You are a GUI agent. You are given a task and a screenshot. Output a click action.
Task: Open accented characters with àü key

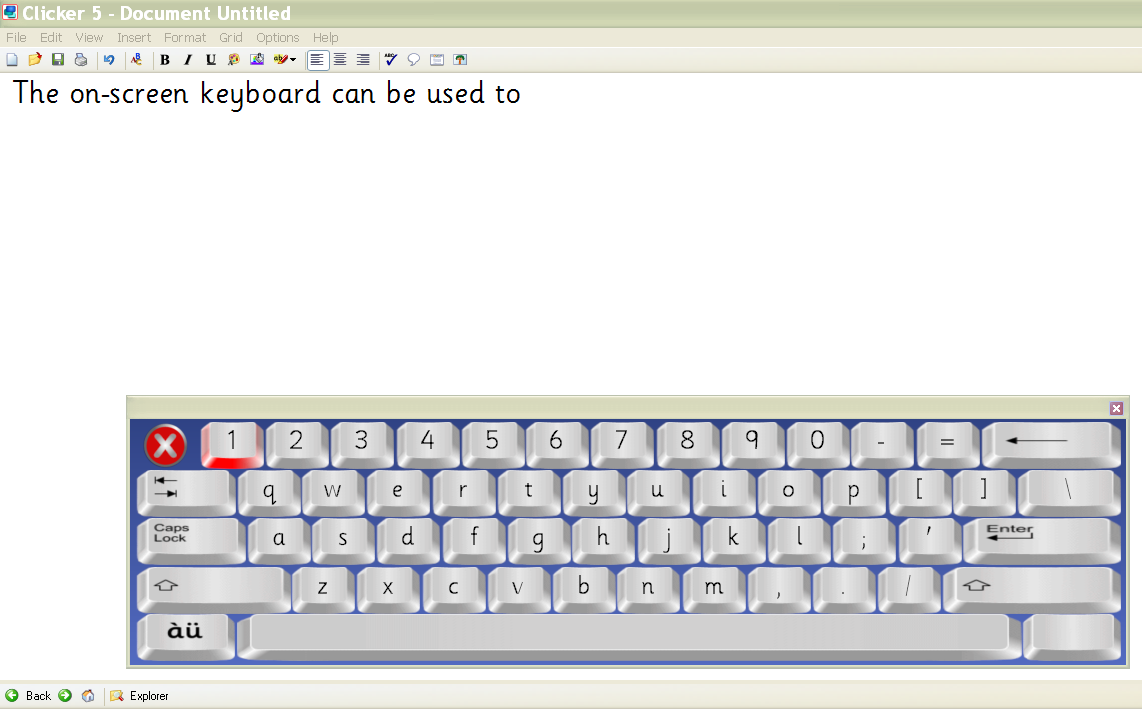tap(185, 637)
